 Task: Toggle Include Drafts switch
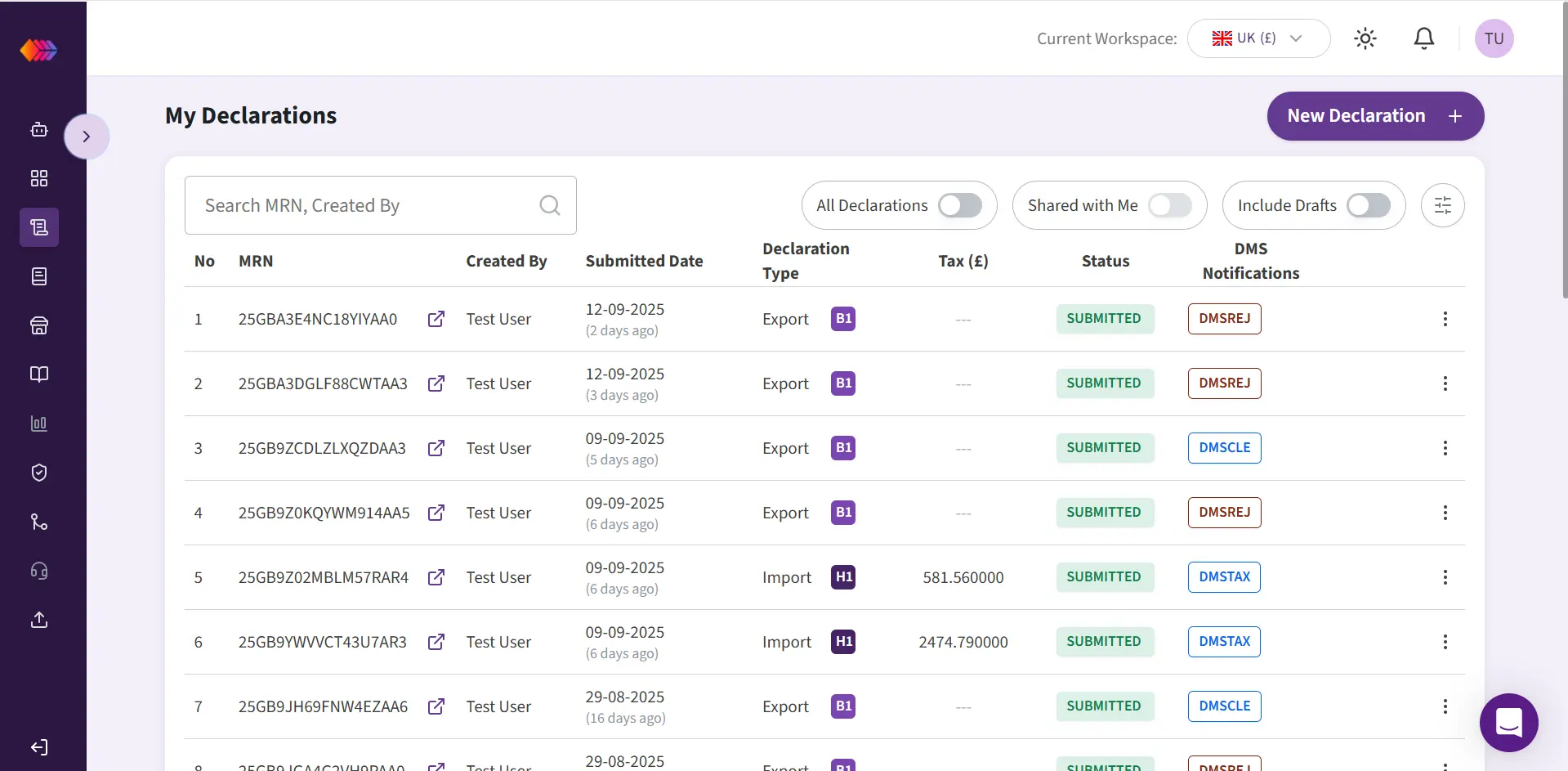click(x=1368, y=205)
